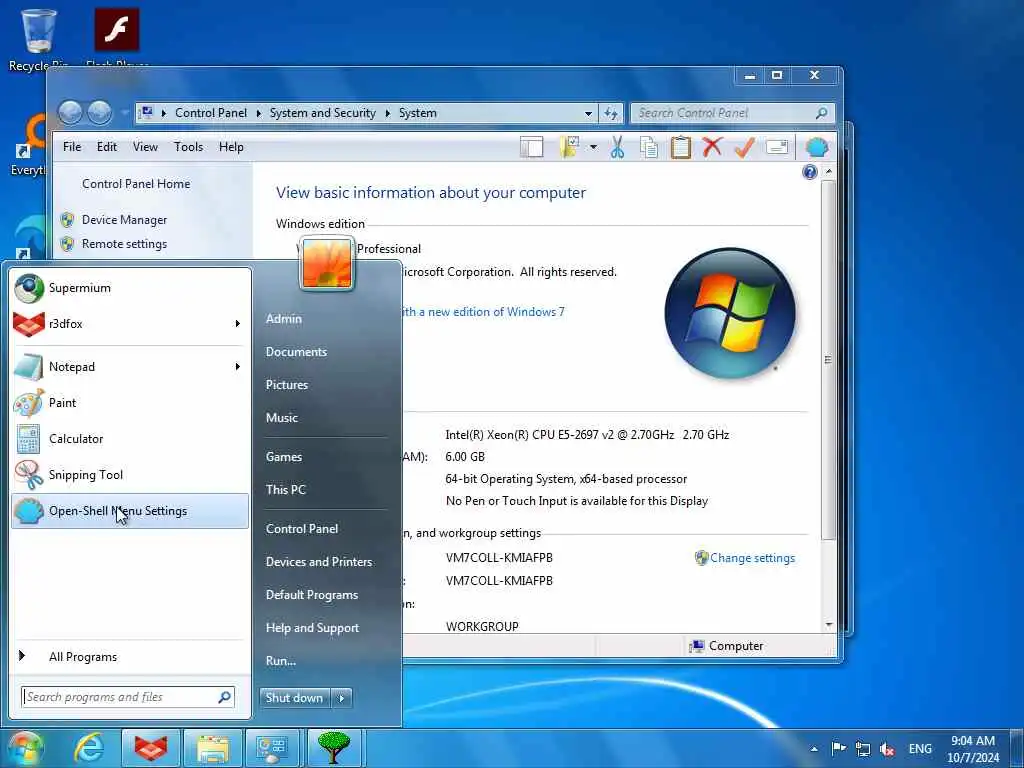1024x768 pixels.
Task: Open the Shut down options arrow
Action: 342,698
